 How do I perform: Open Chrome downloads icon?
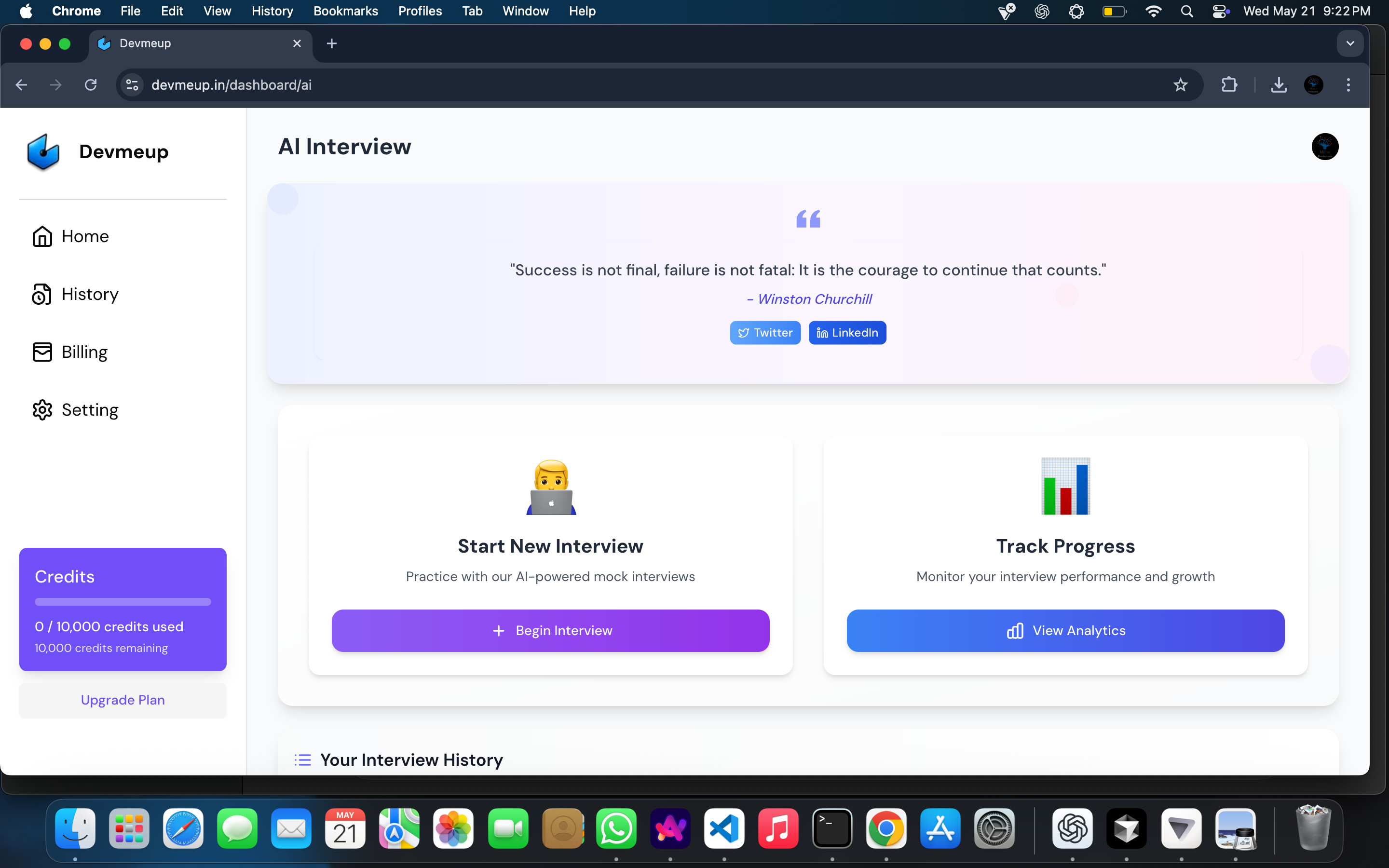[1278, 85]
